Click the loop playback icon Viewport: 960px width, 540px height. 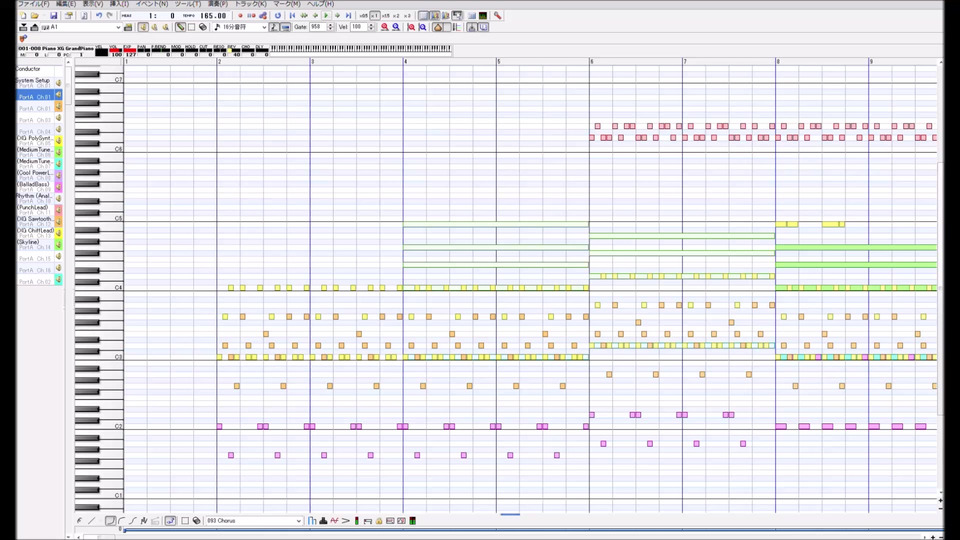(x=278, y=15)
